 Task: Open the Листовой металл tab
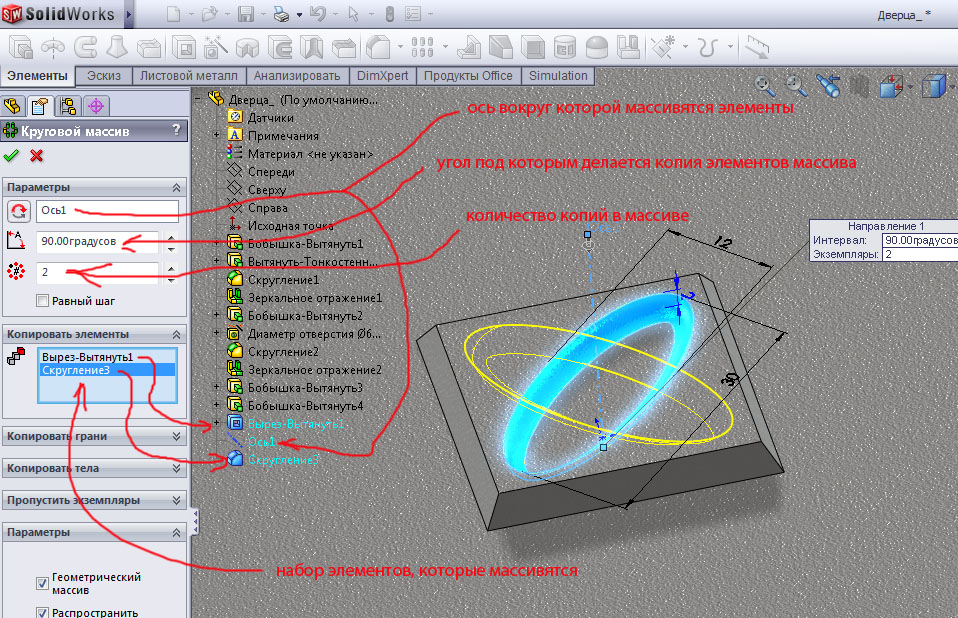189,76
